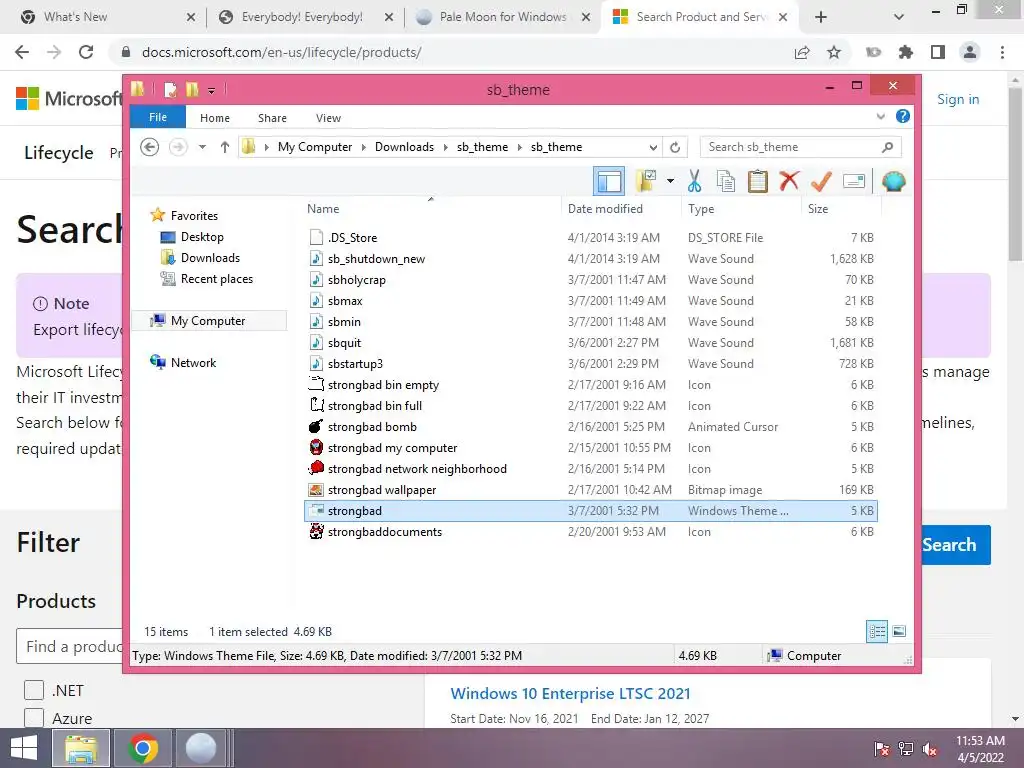Expand the Explorer ribbon chevron
The width and height of the screenshot is (1024, 768).
[880, 116]
